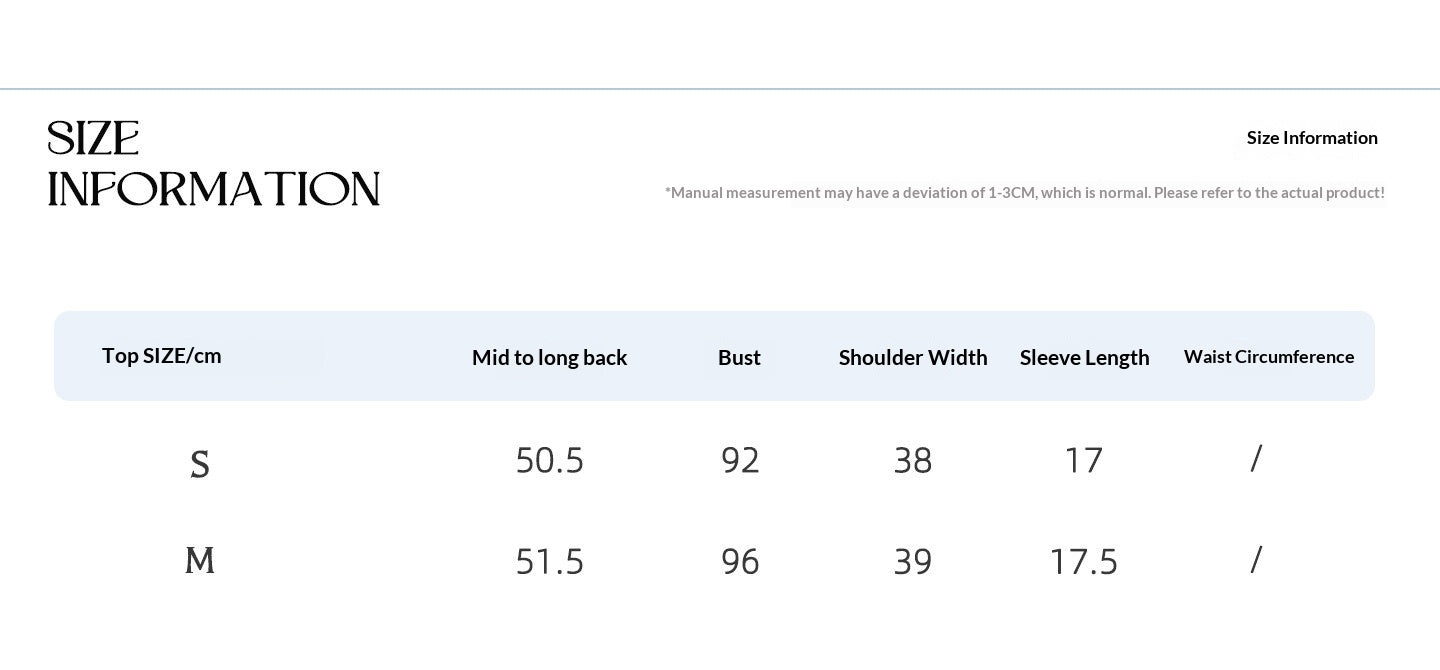This screenshot has height=670, width=1440.
Task: Click the 51.5 value for size M
Action: tap(550, 561)
